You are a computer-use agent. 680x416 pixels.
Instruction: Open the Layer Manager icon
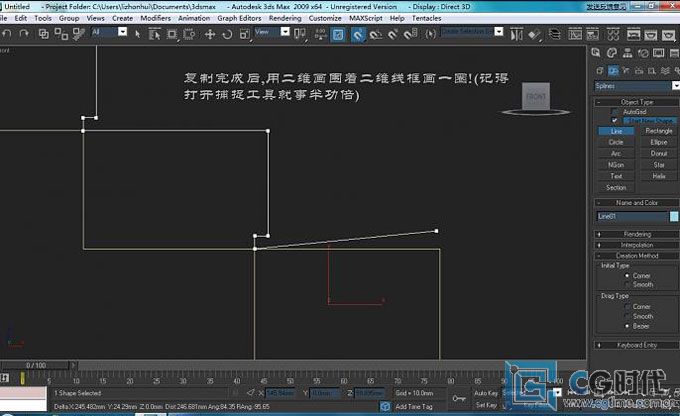(554, 34)
